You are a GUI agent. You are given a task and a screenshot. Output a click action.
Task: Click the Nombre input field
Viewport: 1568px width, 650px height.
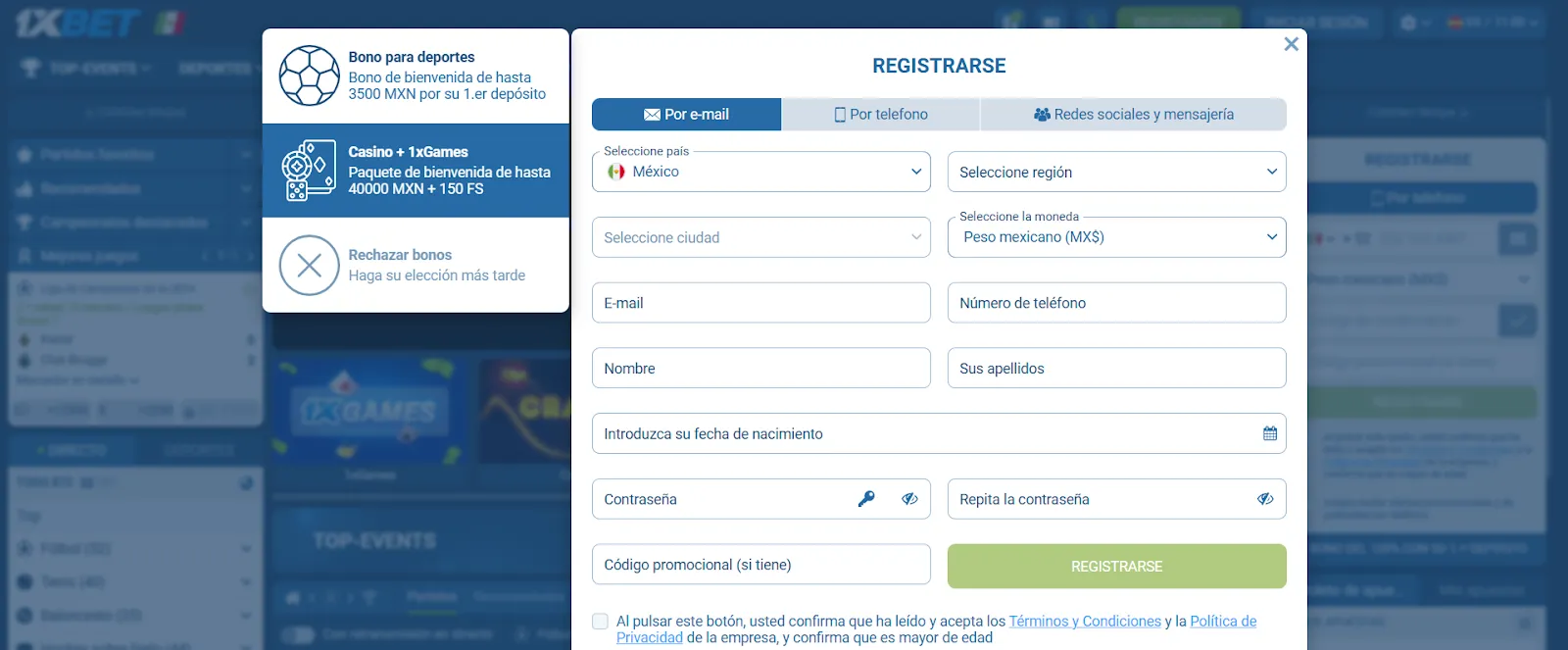(761, 368)
